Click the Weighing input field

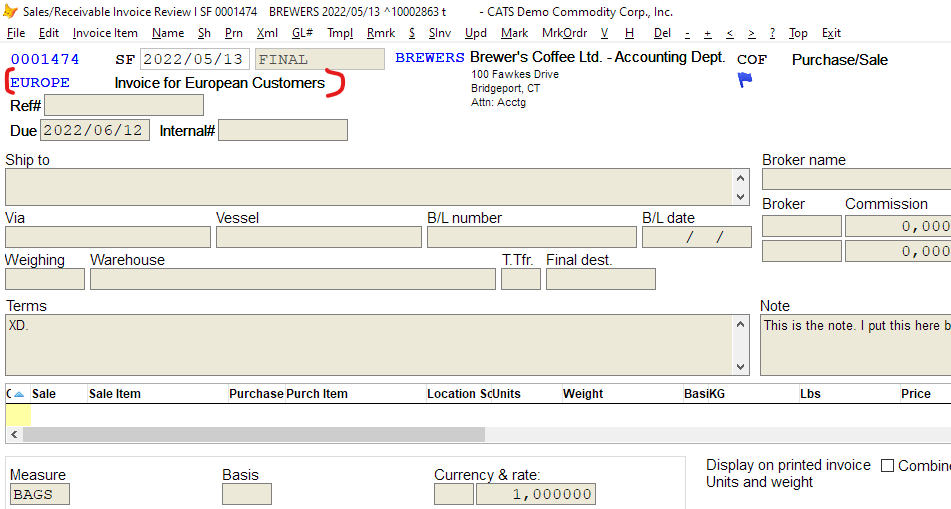[45, 279]
